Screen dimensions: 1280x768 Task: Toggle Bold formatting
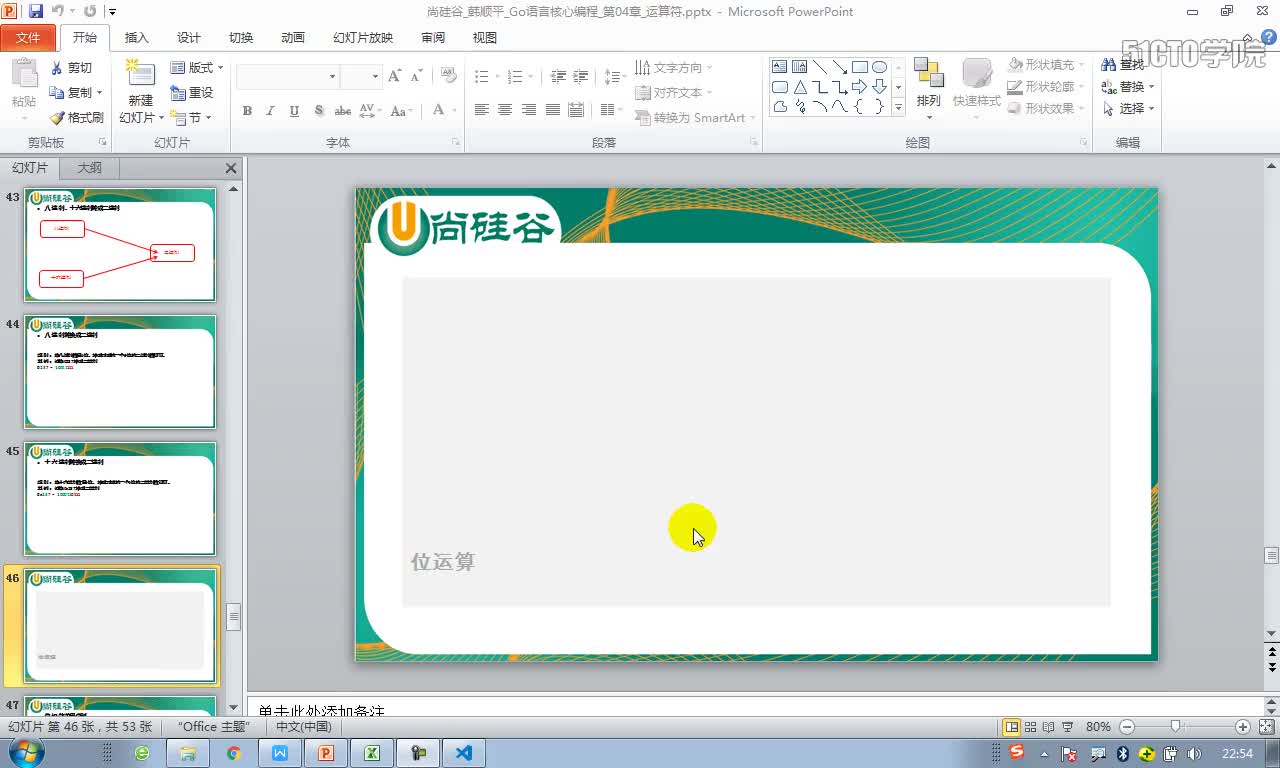click(247, 110)
